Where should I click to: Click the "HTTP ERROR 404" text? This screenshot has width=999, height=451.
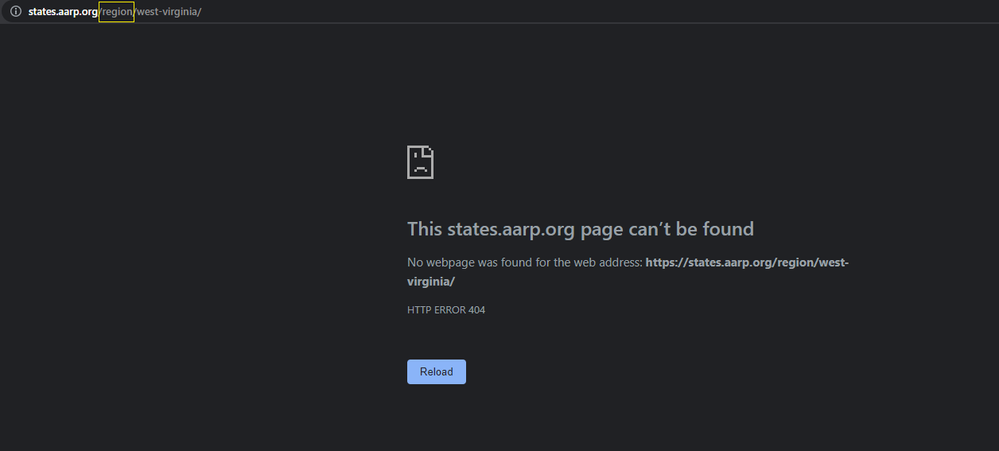click(x=445, y=310)
